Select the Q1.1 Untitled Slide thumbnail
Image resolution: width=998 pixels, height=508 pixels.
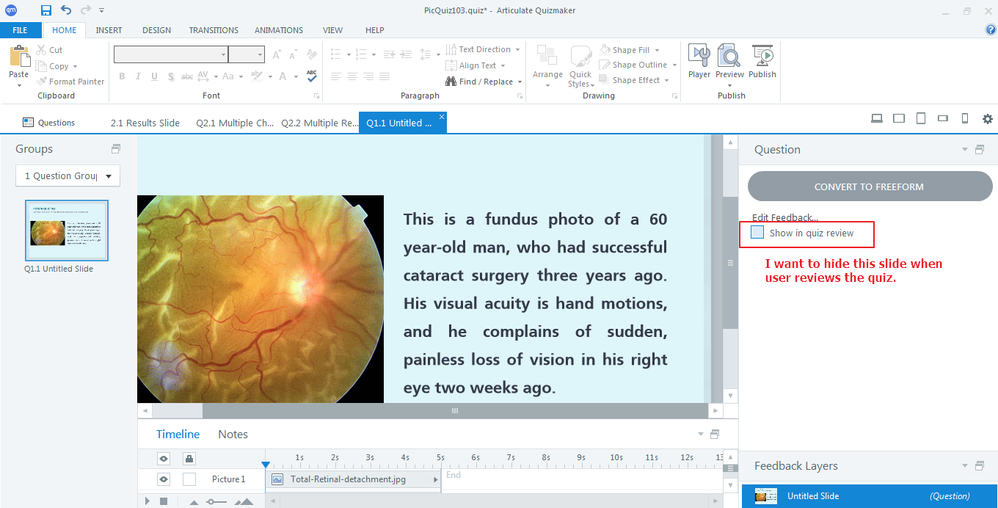67,230
